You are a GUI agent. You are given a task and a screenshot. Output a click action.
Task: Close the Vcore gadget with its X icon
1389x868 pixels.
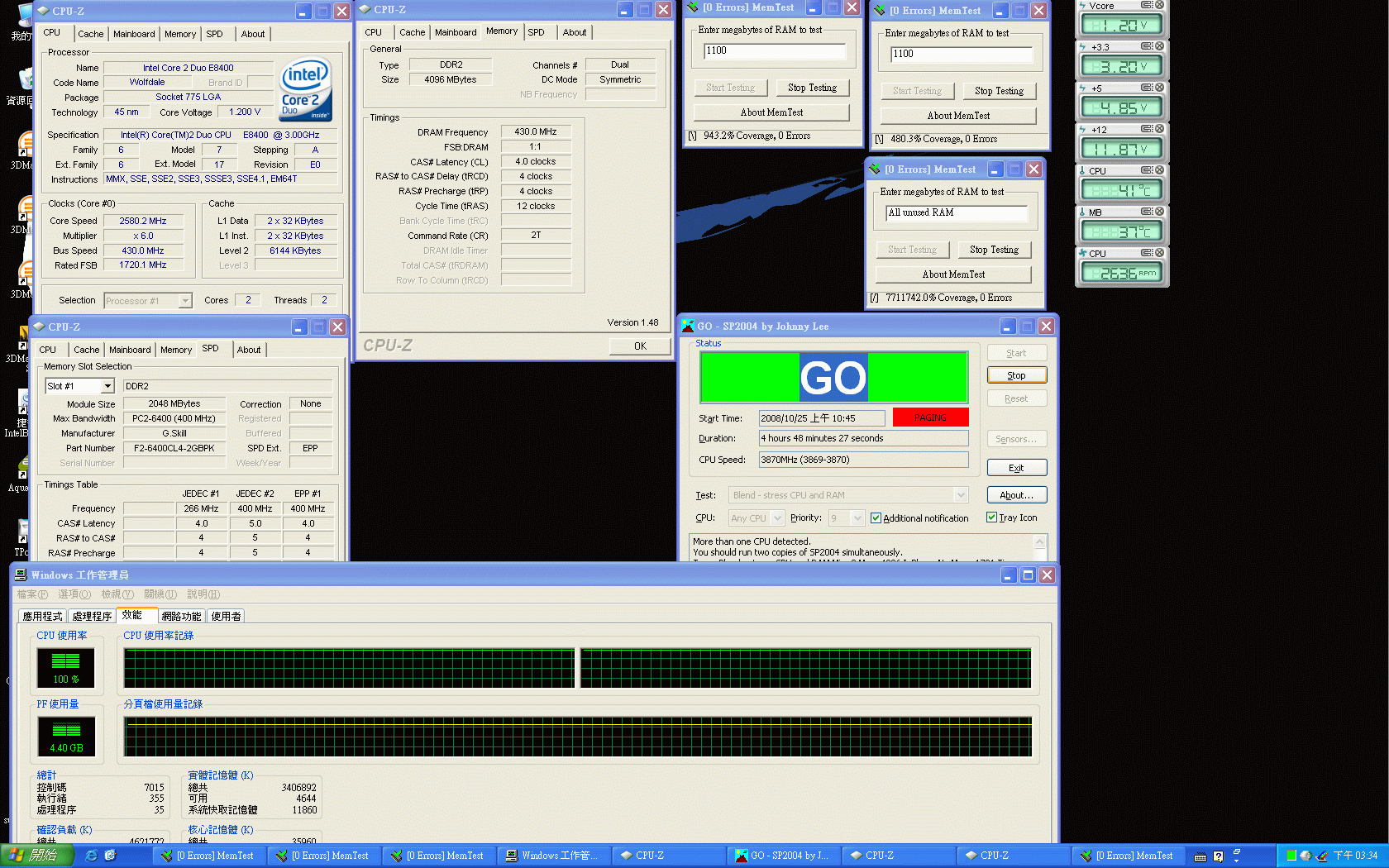[x=1159, y=5]
